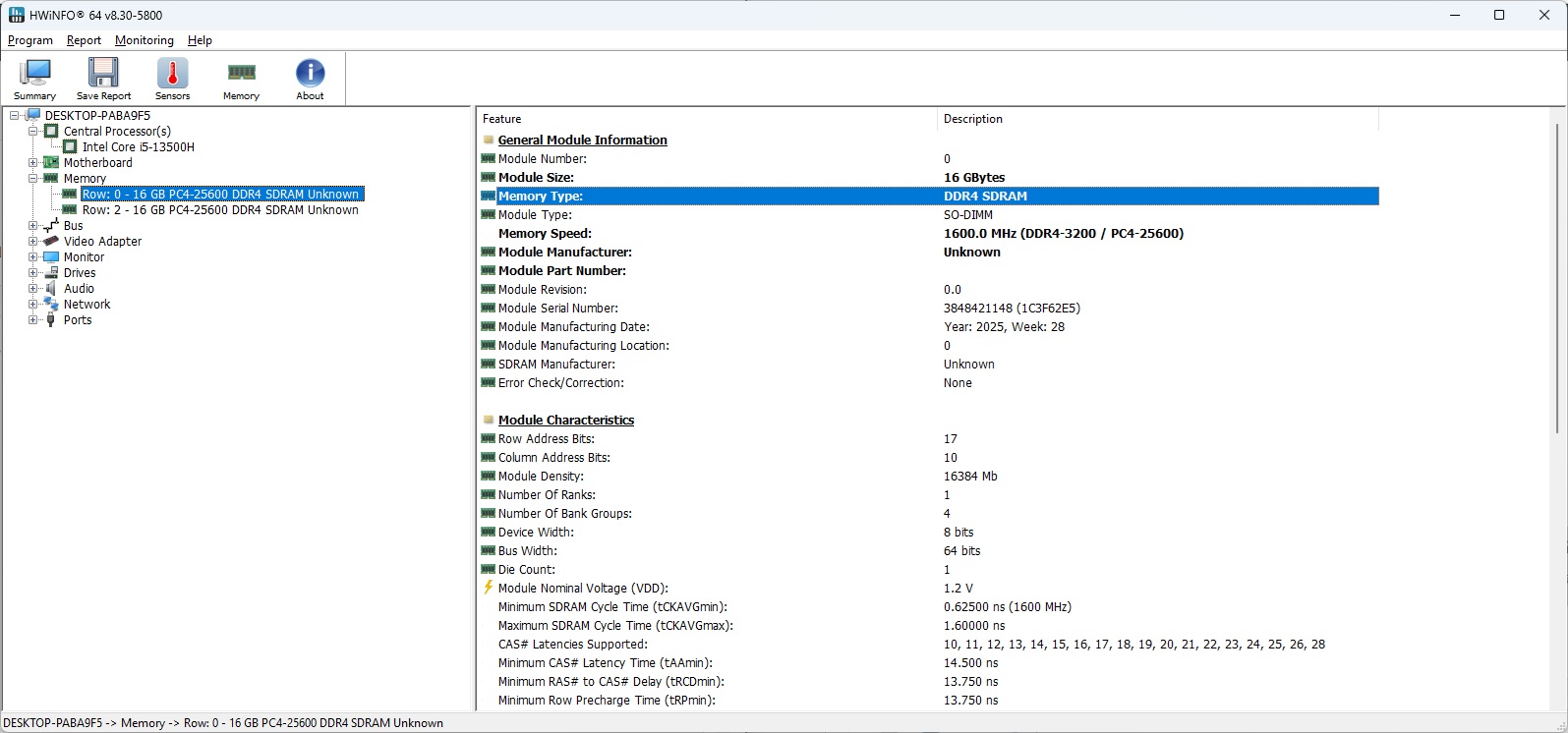1568x733 pixels.
Task: Select the highlighted Memory Type row
Action: click(929, 197)
